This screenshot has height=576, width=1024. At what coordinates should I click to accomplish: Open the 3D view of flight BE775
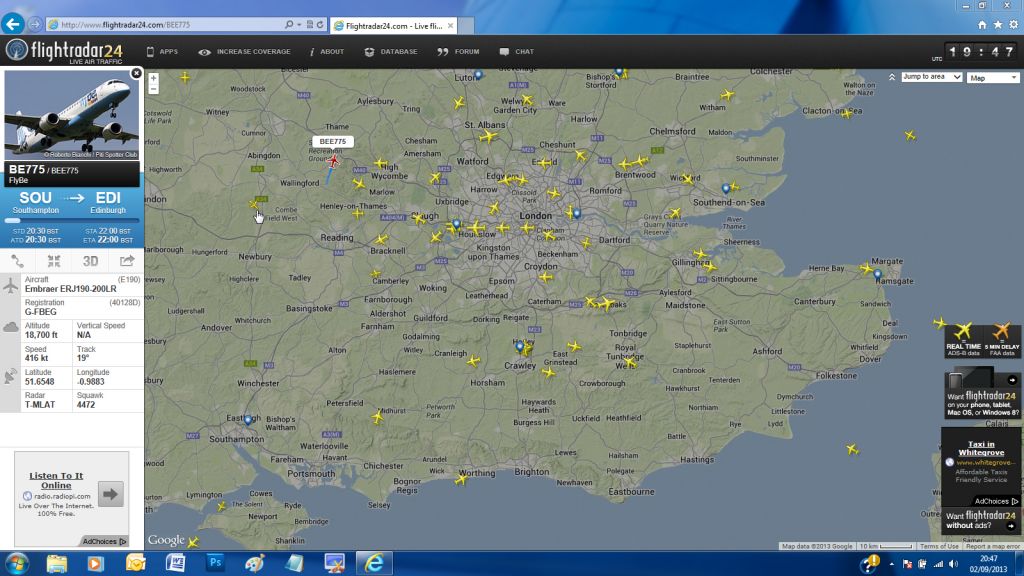(x=90, y=261)
